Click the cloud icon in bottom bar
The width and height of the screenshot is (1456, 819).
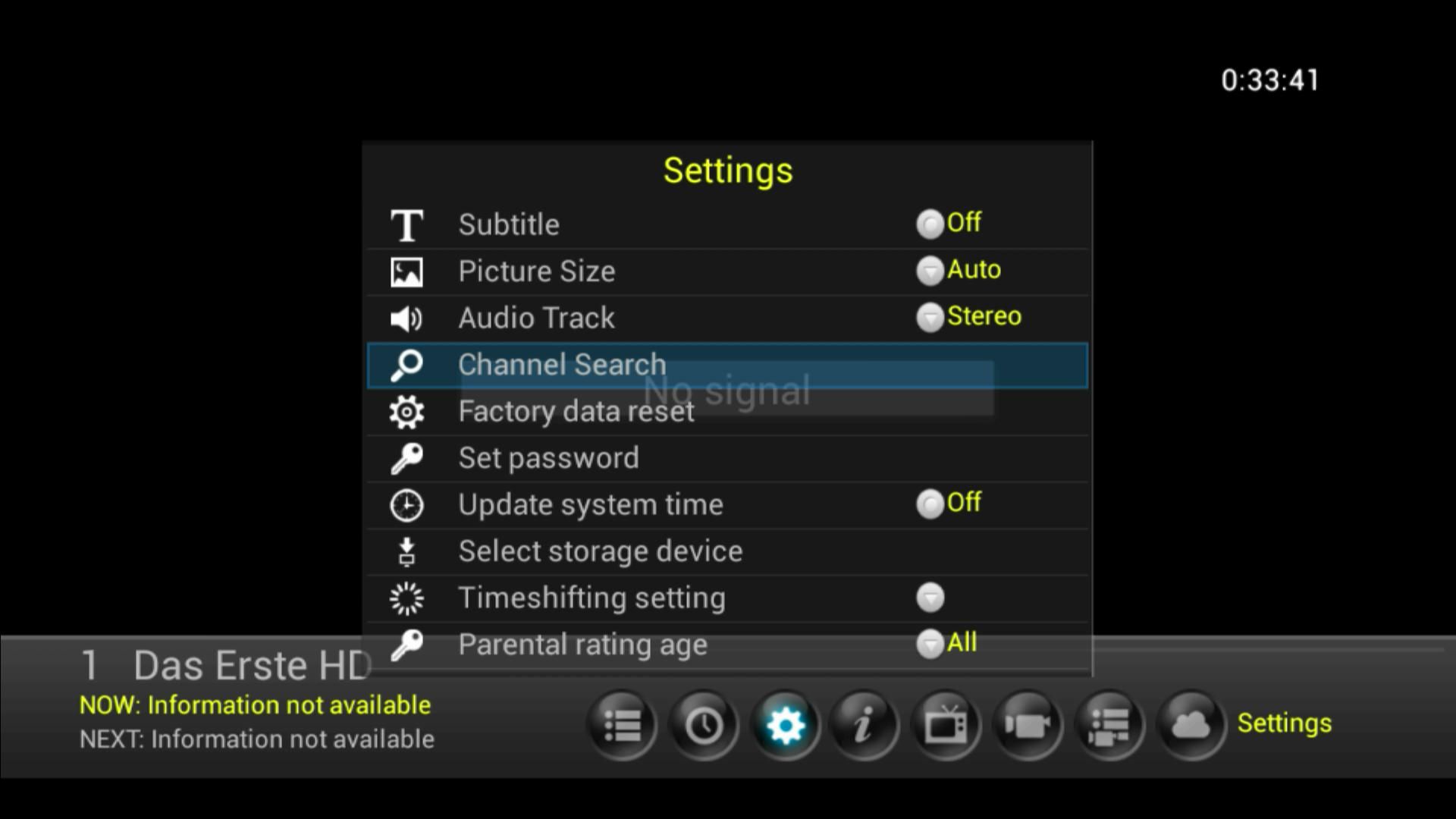coord(1191,725)
